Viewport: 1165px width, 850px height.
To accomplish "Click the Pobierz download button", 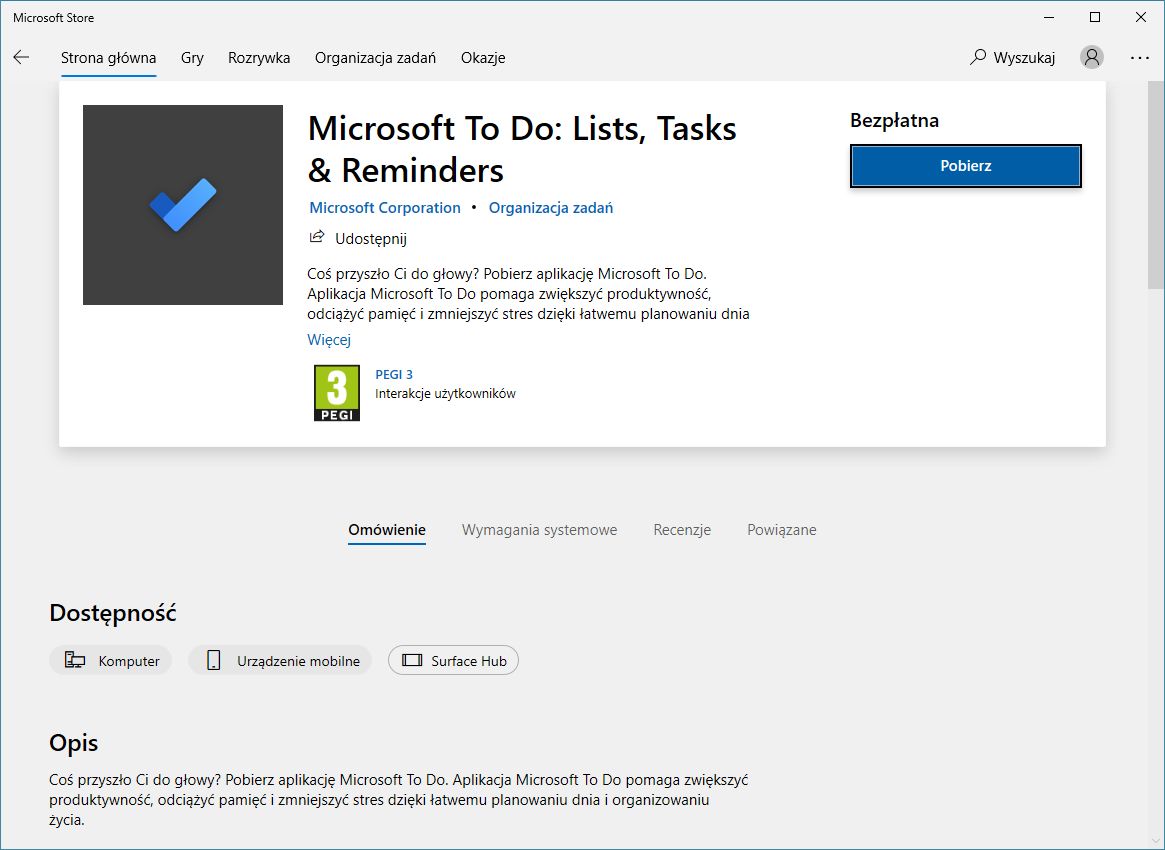I will click(x=965, y=165).
